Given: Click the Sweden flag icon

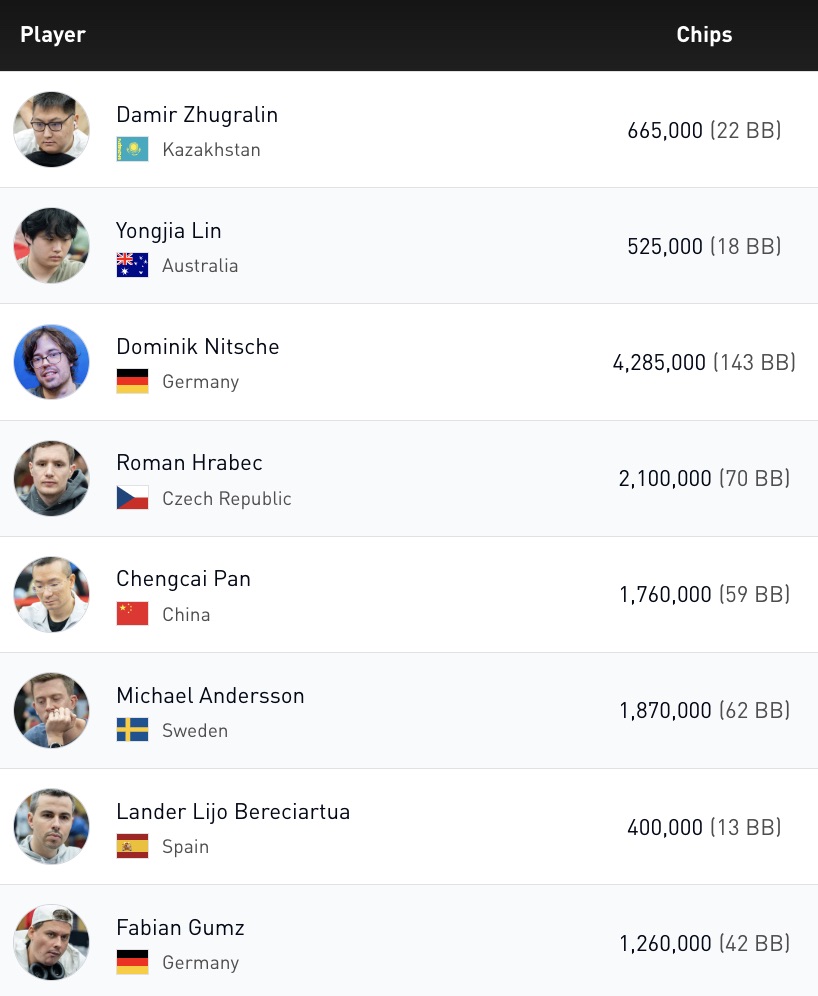Looking at the screenshot, I should point(132,730).
